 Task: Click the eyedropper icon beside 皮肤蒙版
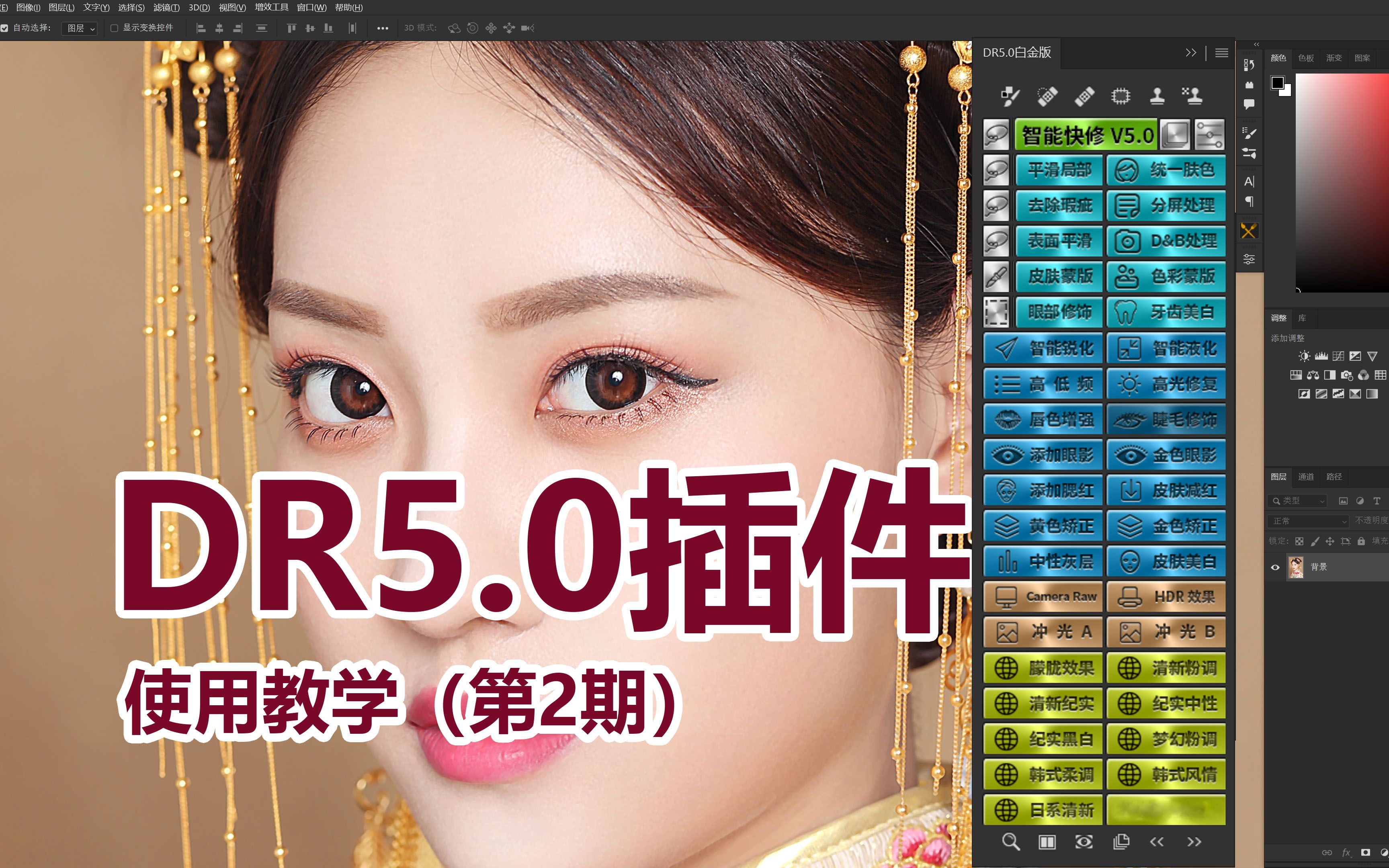pos(996,277)
